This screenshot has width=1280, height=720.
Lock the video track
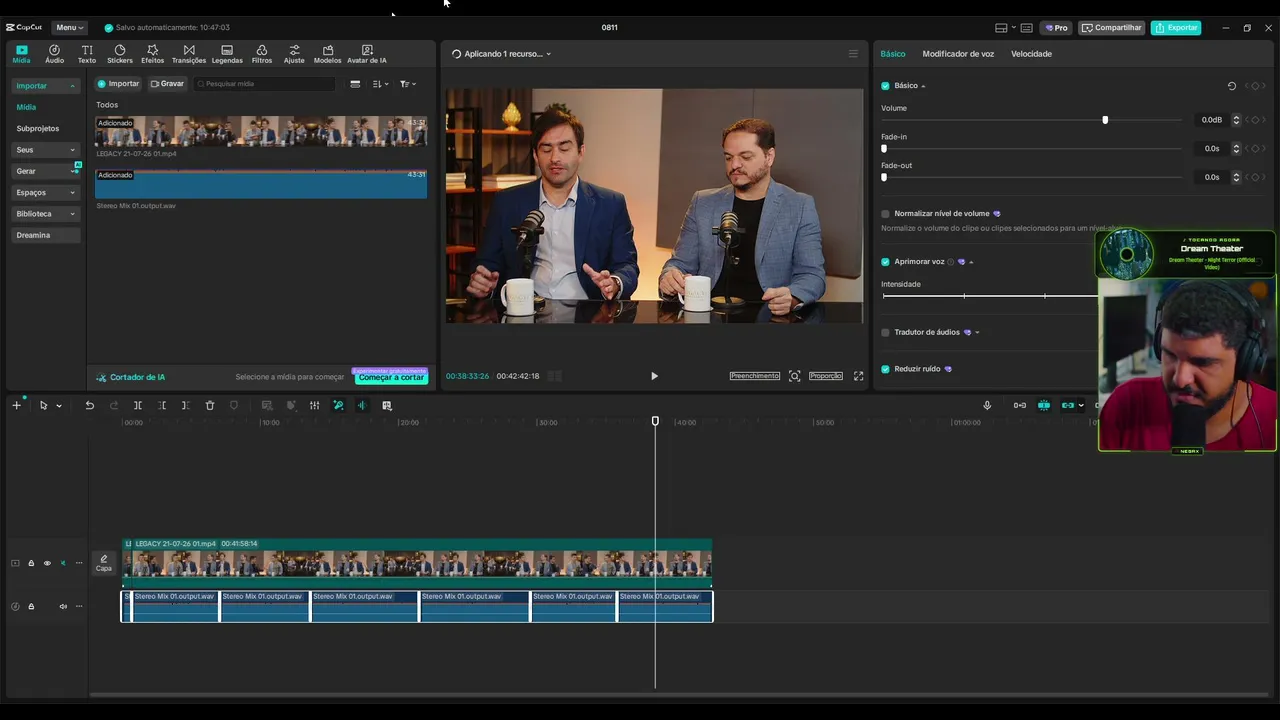31,563
